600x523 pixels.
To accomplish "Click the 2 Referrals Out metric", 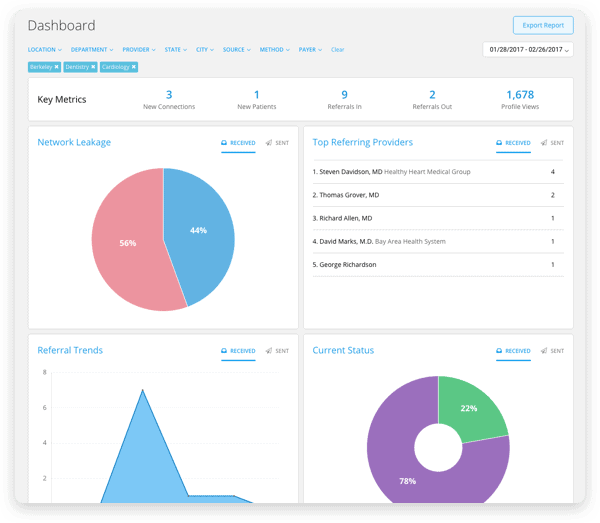I will [x=432, y=99].
